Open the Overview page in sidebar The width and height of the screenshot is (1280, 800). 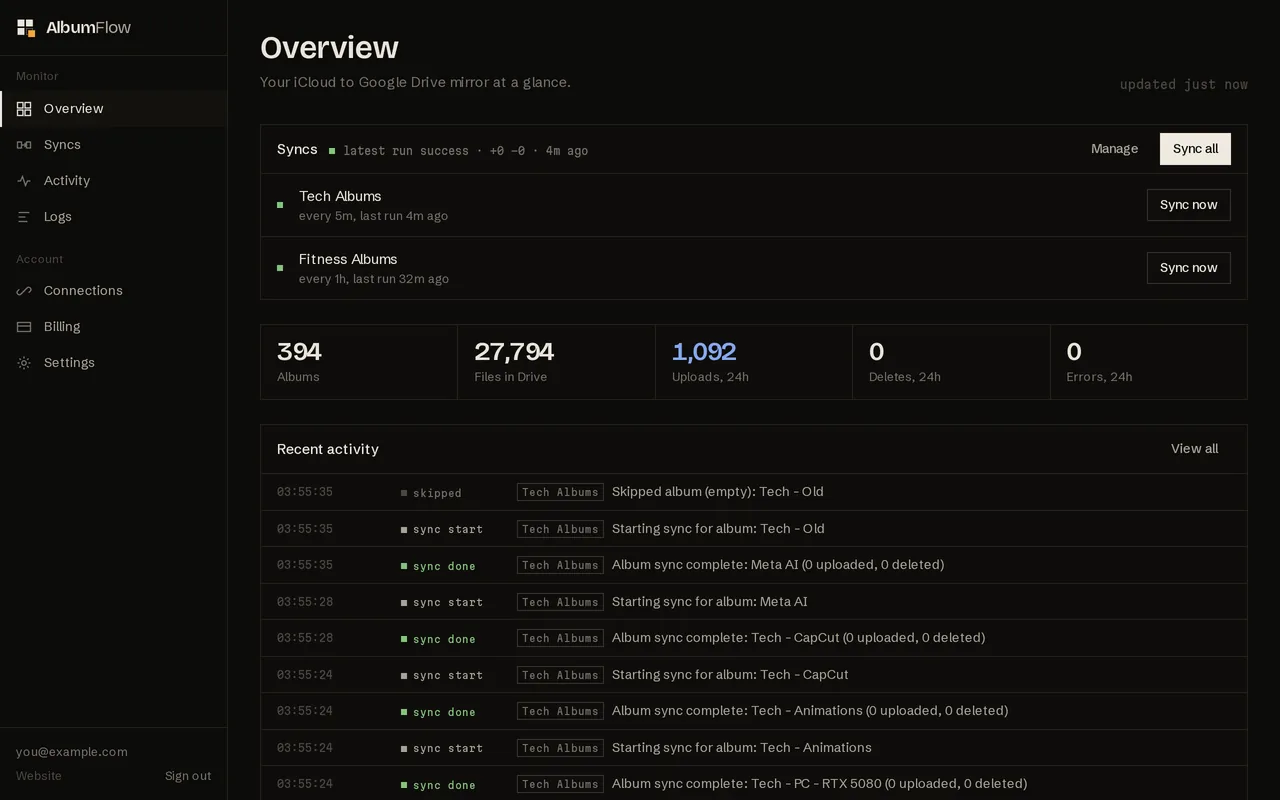(114, 109)
